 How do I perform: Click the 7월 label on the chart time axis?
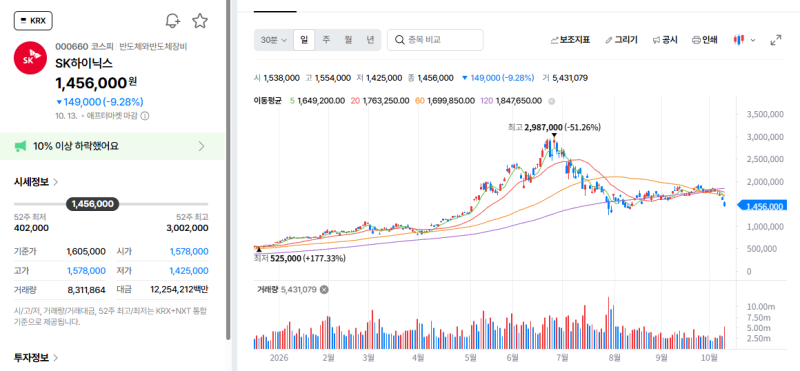coord(563,357)
